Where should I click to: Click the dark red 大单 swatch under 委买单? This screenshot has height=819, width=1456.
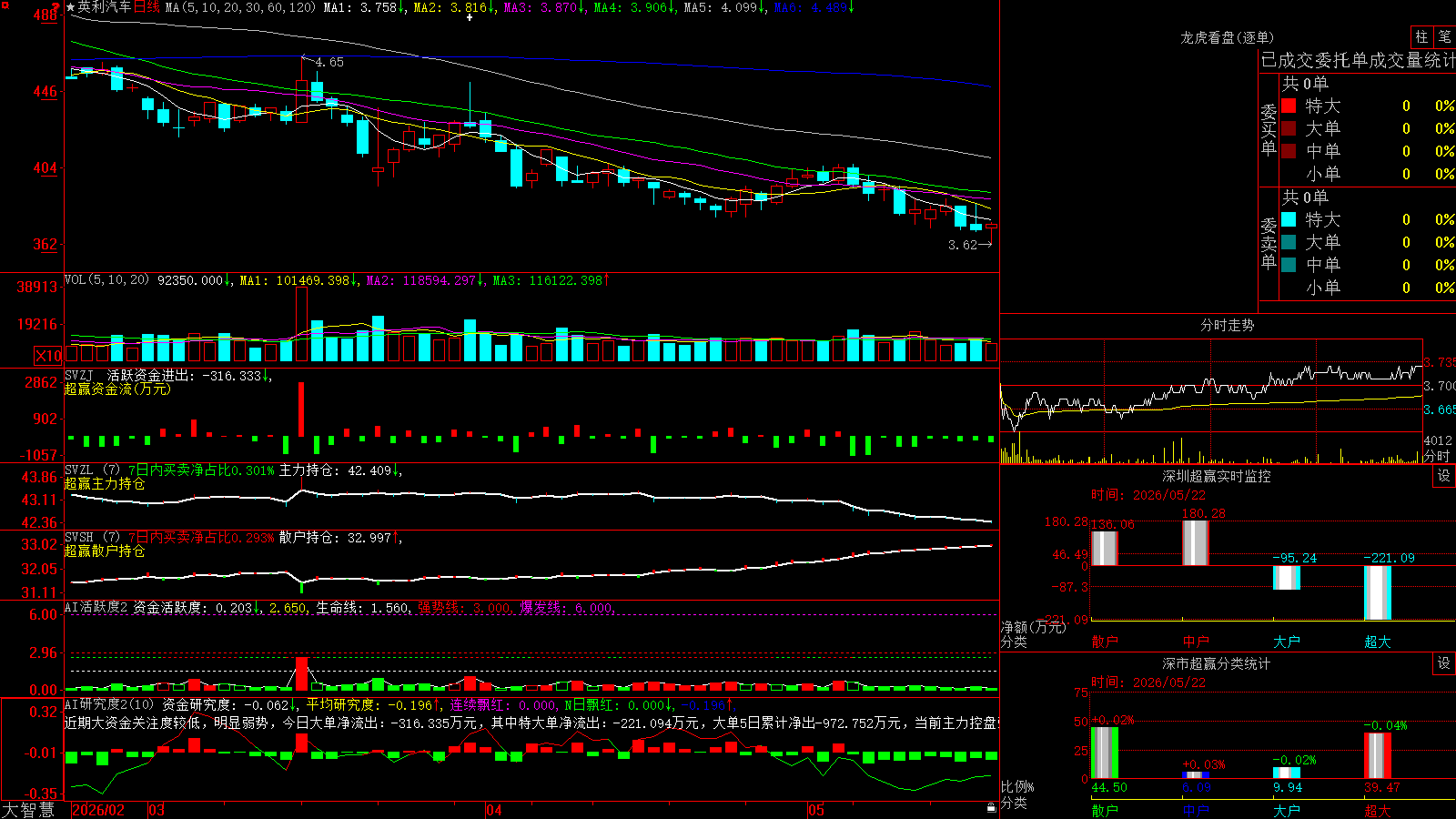point(1289,128)
